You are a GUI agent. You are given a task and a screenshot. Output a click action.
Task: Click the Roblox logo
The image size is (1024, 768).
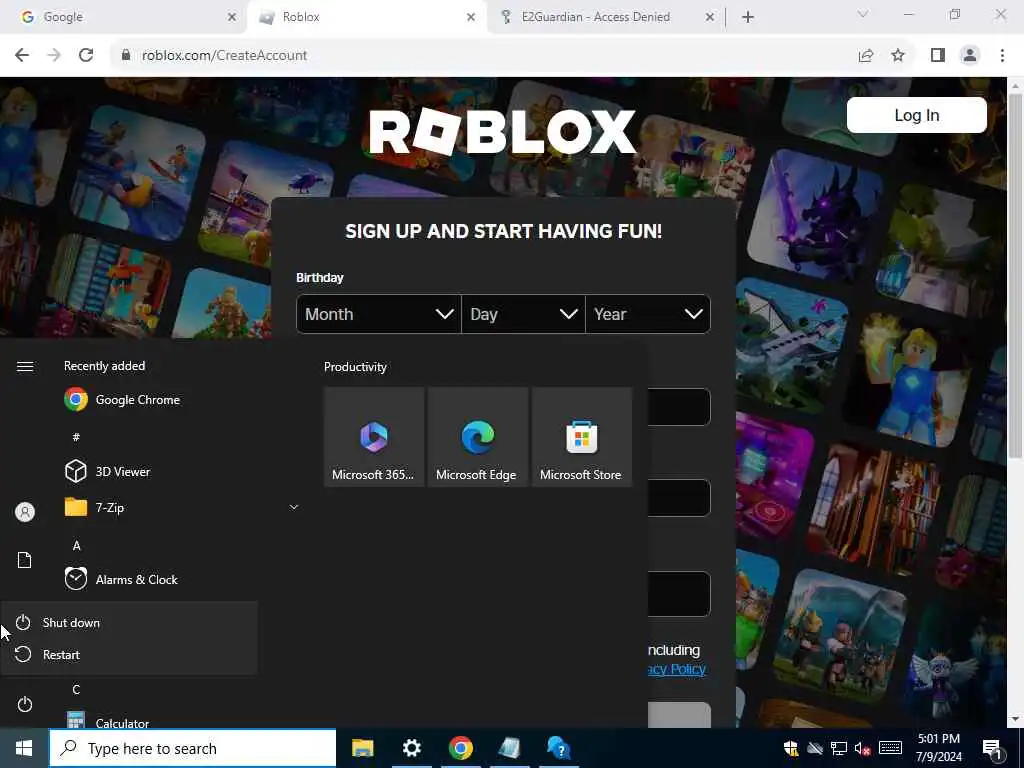pos(502,131)
